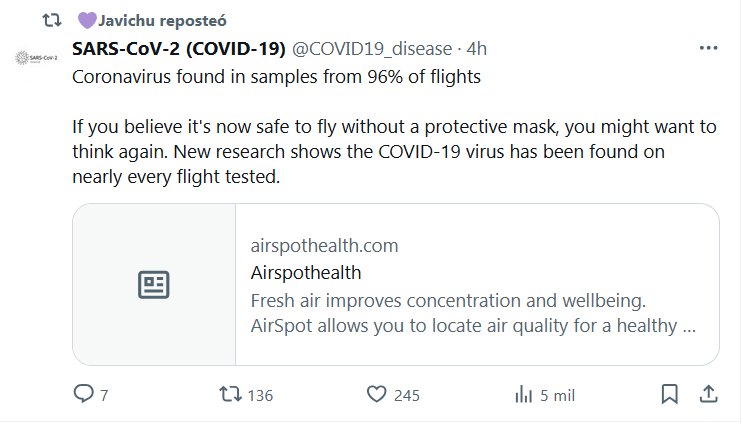Click the 136 reposts count

click(x=260, y=395)
